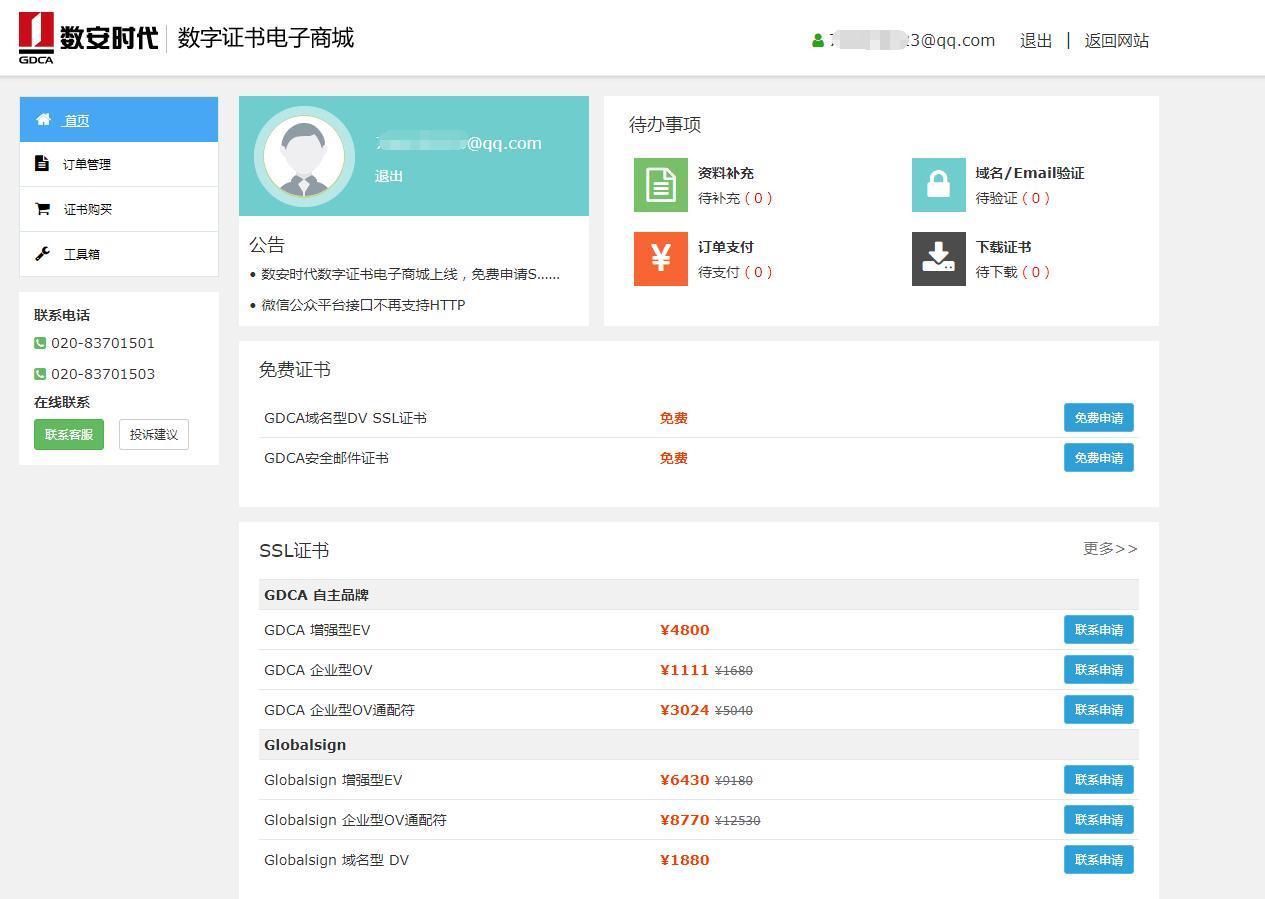This screenshot has height=899, width=1265.
Task: Click 退出 to log out
Action: click(x=1035, y=40)
